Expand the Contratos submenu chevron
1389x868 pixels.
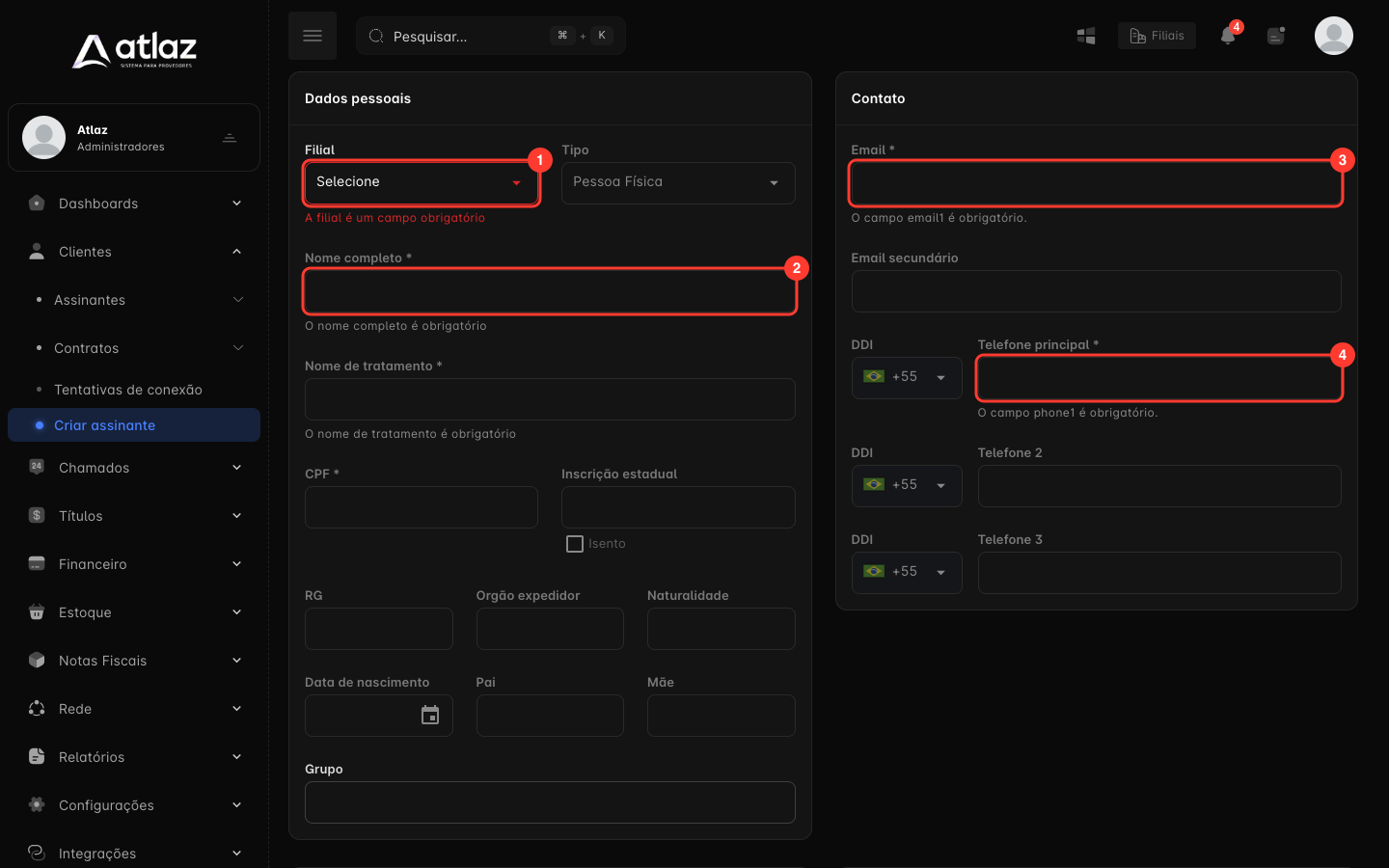[x=238, y=347]
